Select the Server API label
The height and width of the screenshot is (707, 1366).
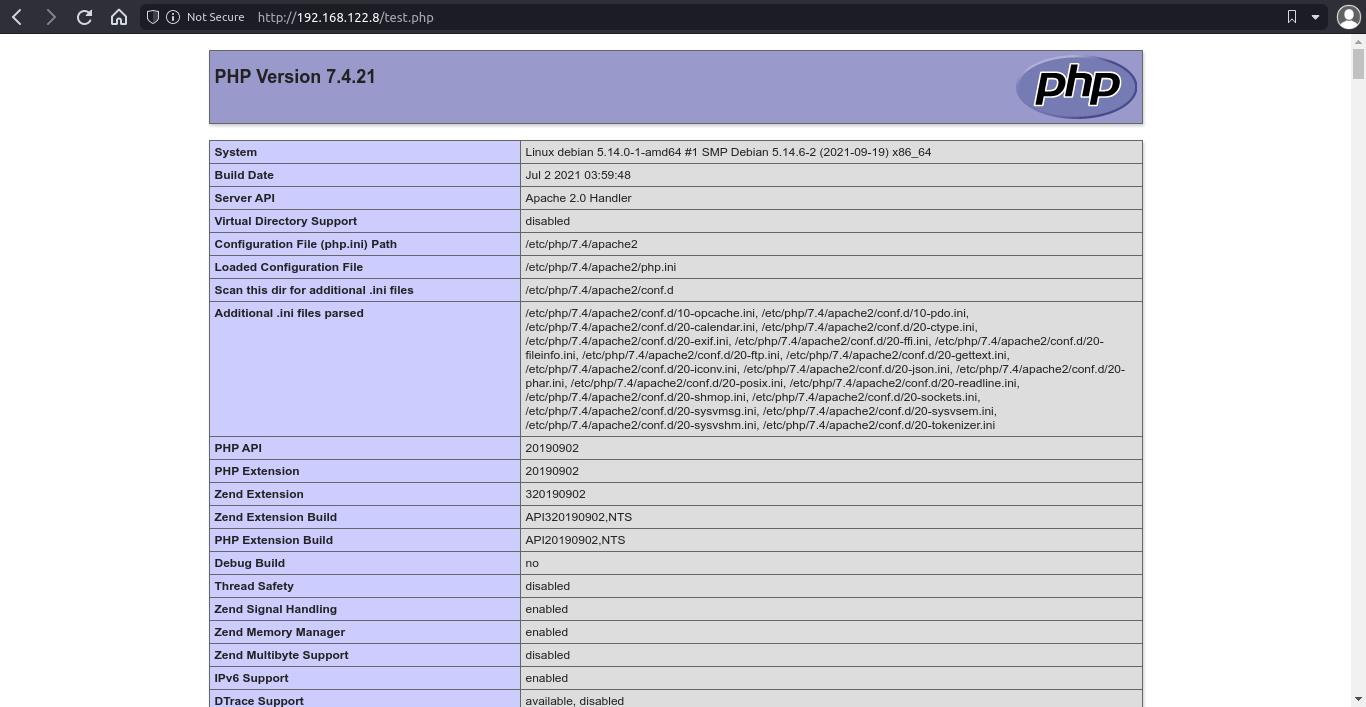pyautogui.click(x=244, y=198)
